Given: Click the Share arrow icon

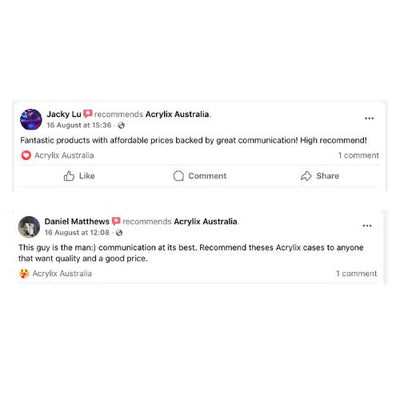Looking at the screenshot, I should (306, 176).
